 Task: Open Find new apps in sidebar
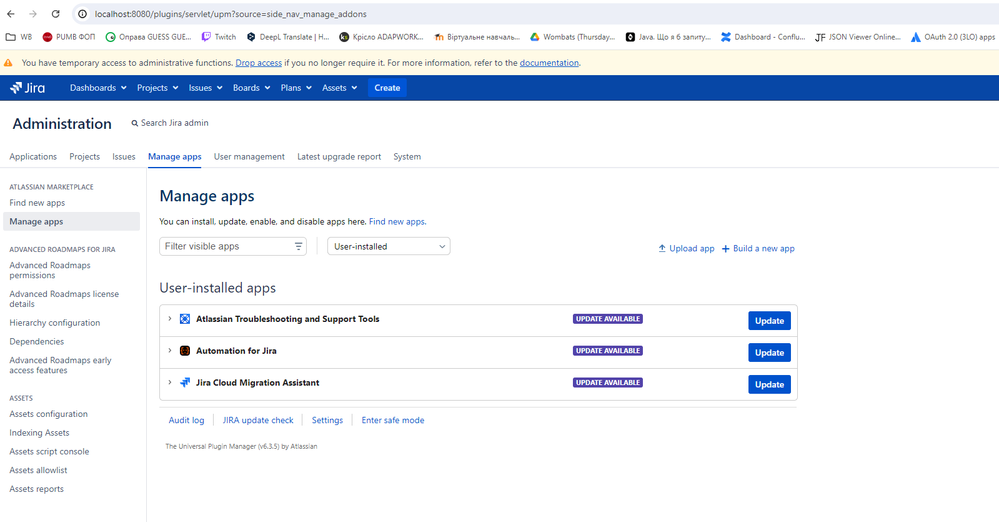pyautogui.click(x=37, y=203)
